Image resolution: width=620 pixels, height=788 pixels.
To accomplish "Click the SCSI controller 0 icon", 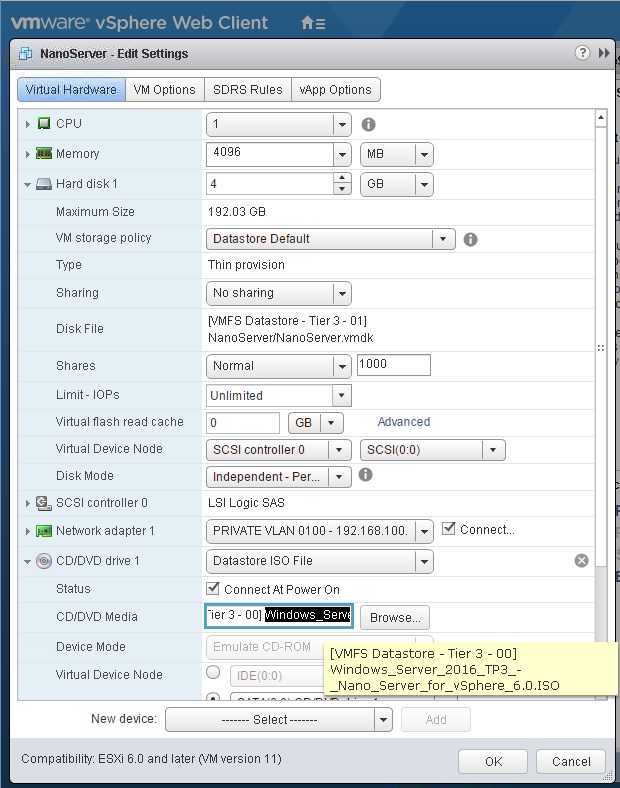I will 44,503.
